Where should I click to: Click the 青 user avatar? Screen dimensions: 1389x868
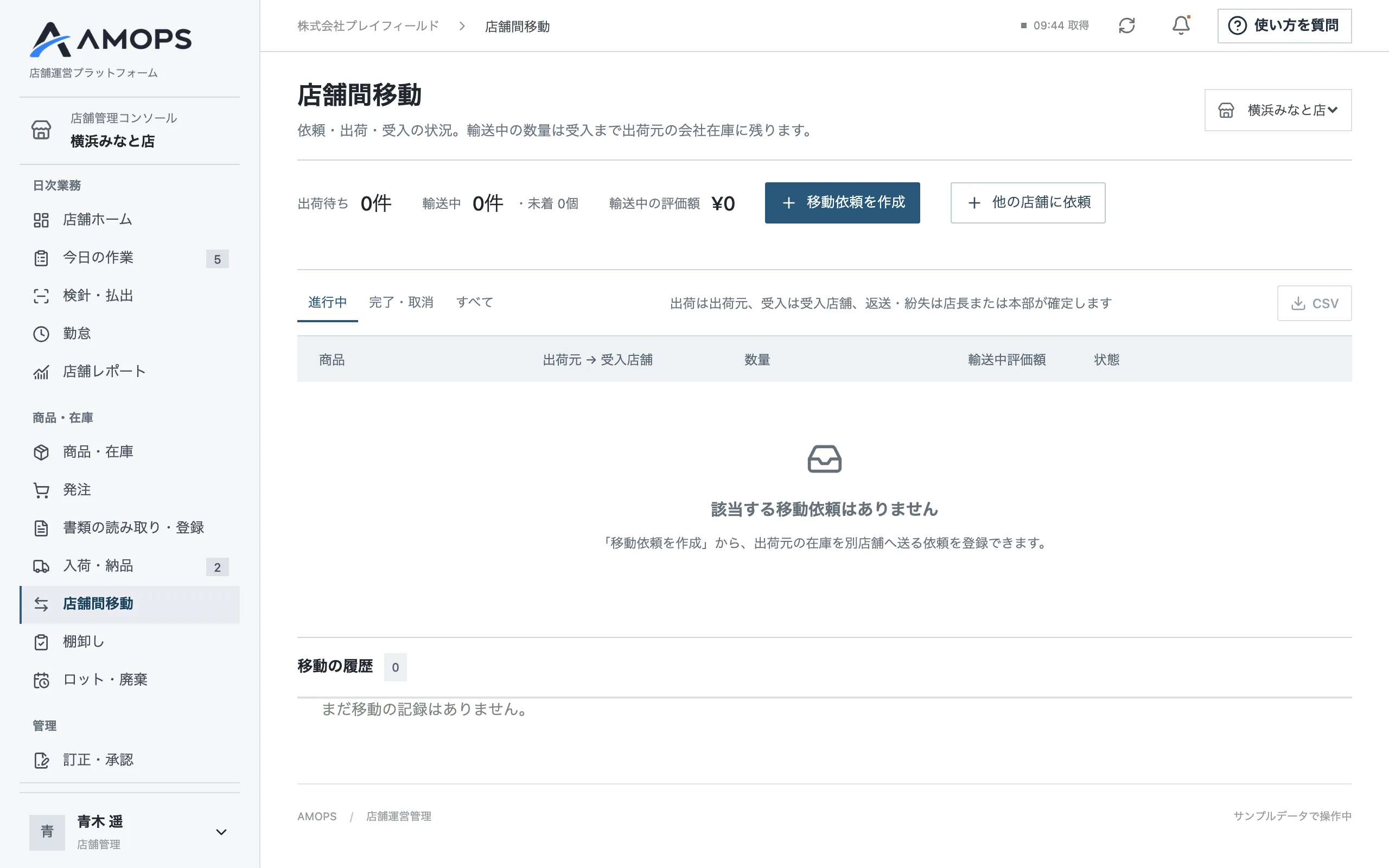coord(47,832)
